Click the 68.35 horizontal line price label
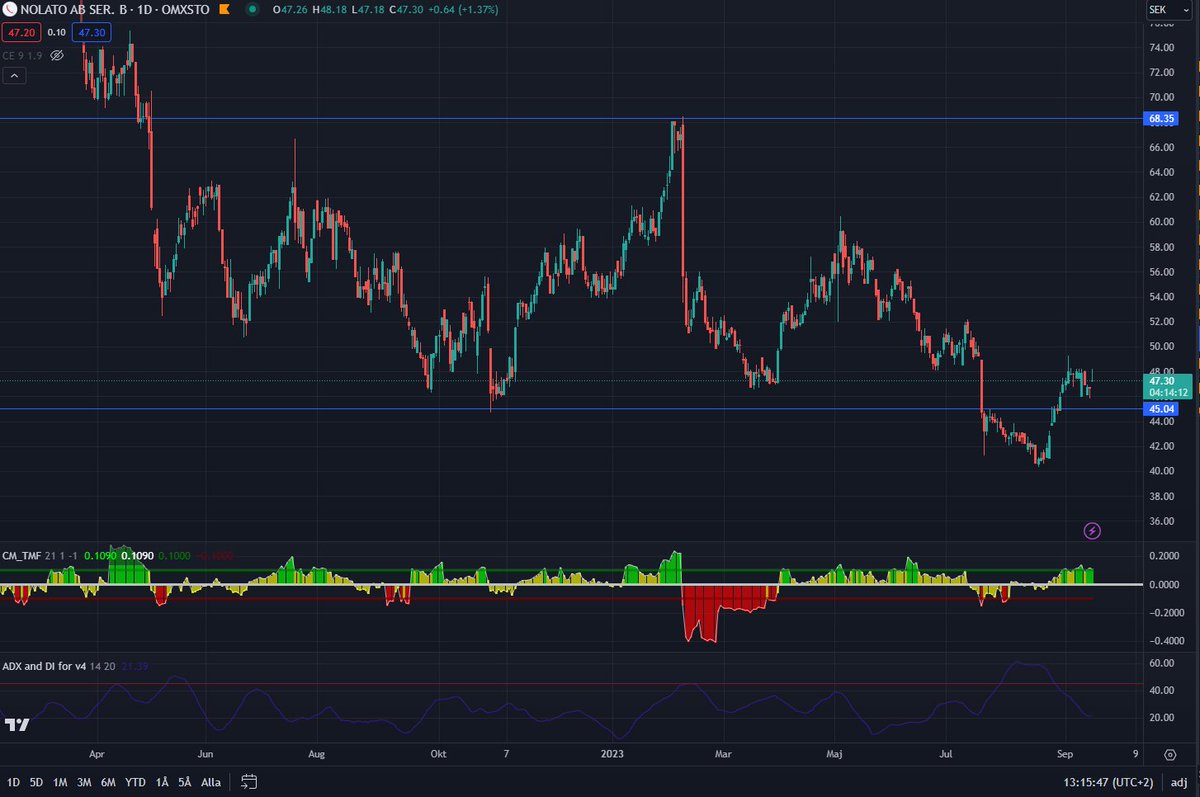This screenshot has height=797, width=1200. (x=1161, y=118)
